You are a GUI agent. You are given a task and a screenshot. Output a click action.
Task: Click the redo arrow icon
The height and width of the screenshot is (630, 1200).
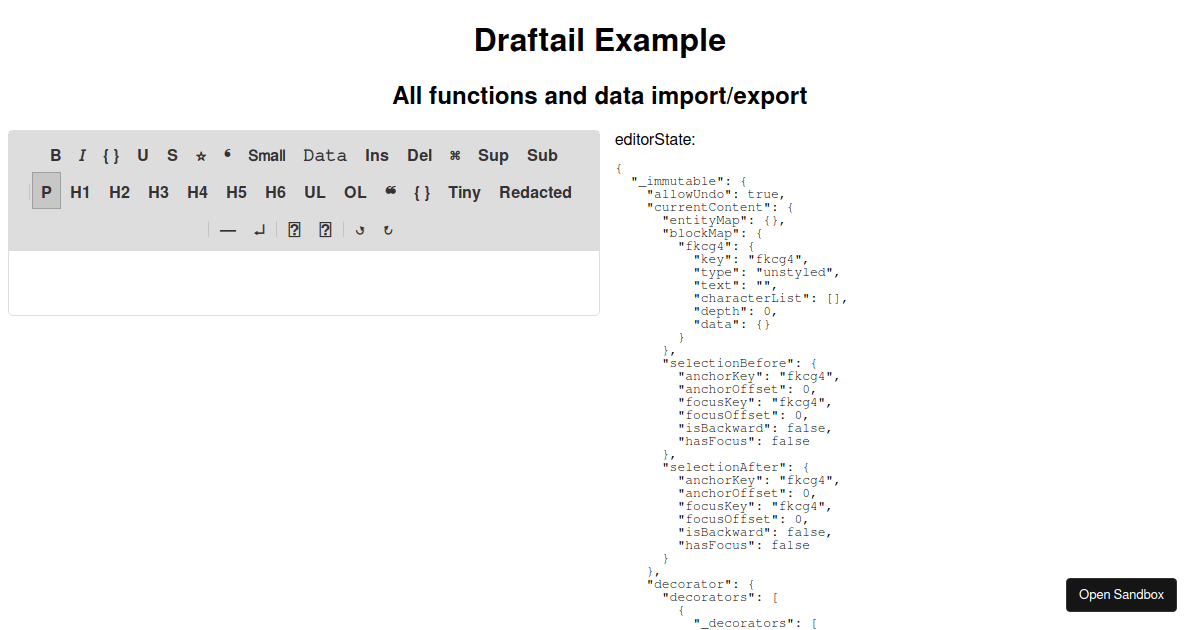(388, 230)
